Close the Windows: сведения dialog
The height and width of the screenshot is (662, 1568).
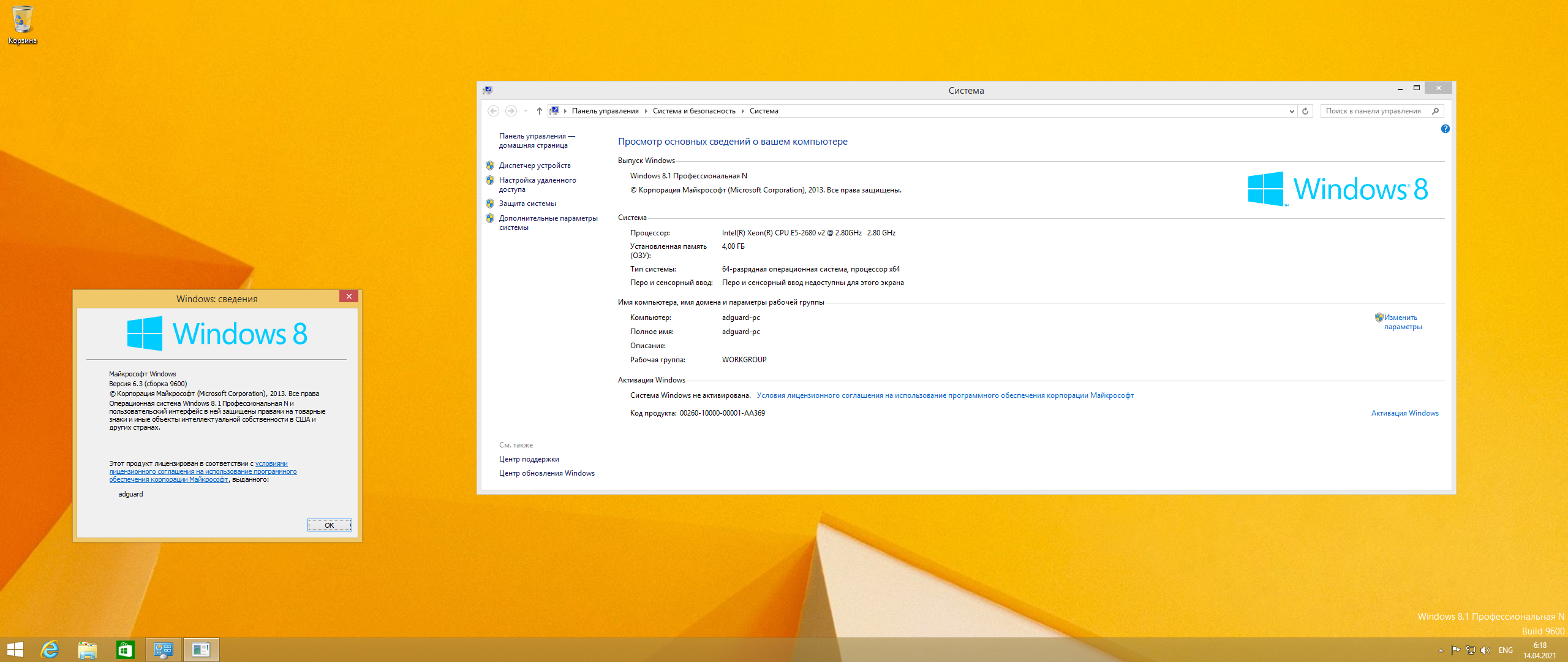click(349, 297)
